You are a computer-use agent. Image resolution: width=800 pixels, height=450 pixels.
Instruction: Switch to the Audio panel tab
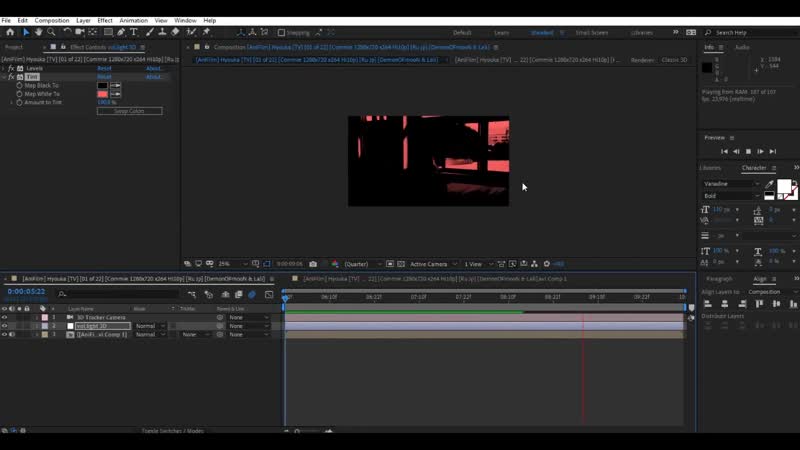coord(742,47)
